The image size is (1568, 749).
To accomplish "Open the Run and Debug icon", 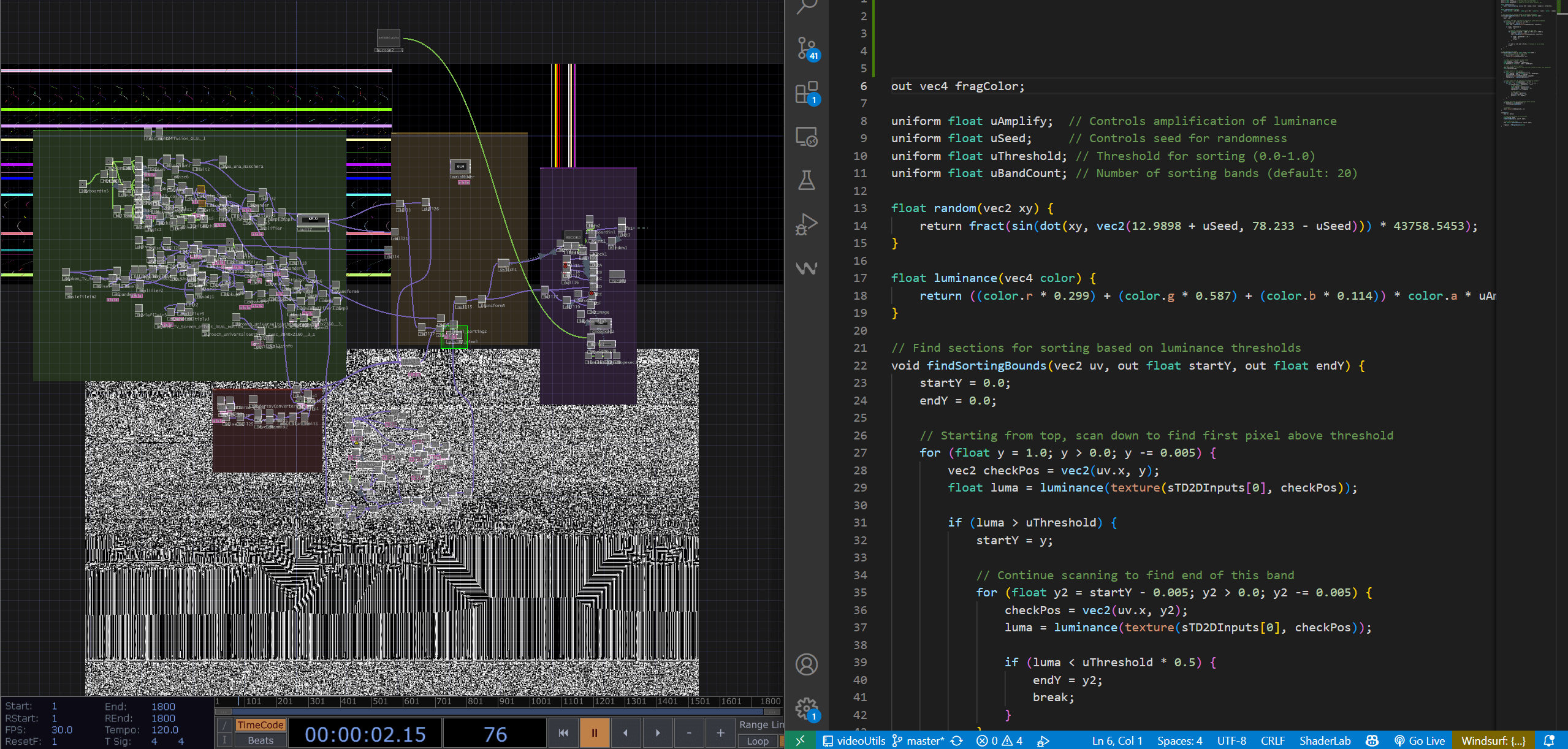I will click(x=807, y=224).
